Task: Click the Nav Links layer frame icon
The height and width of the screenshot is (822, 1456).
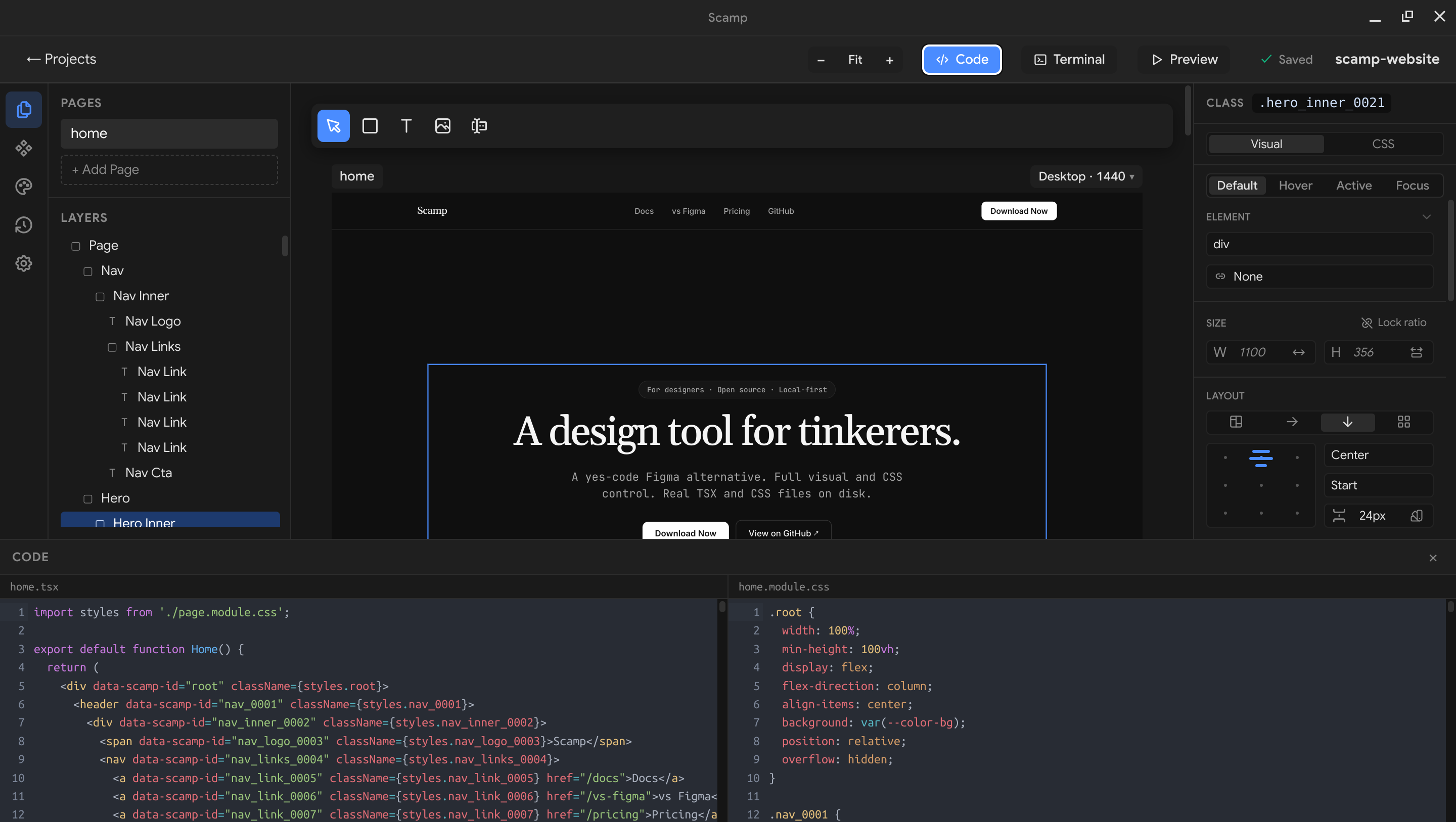Action: pyautogui.click(x=112, y=347)
